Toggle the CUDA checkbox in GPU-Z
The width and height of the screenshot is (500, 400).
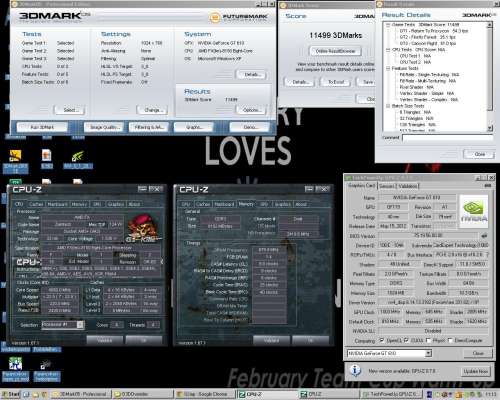(x=406, y=340)
